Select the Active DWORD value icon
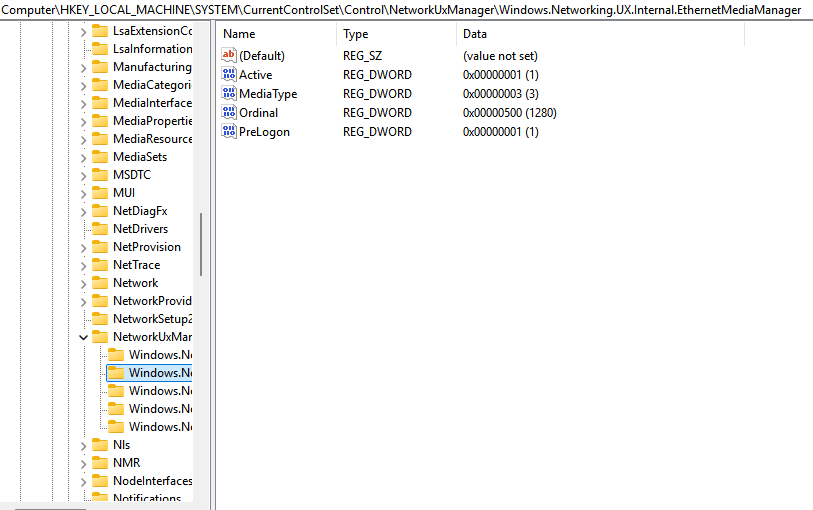This screenshot has width=813, height=510. pos(229,74)
